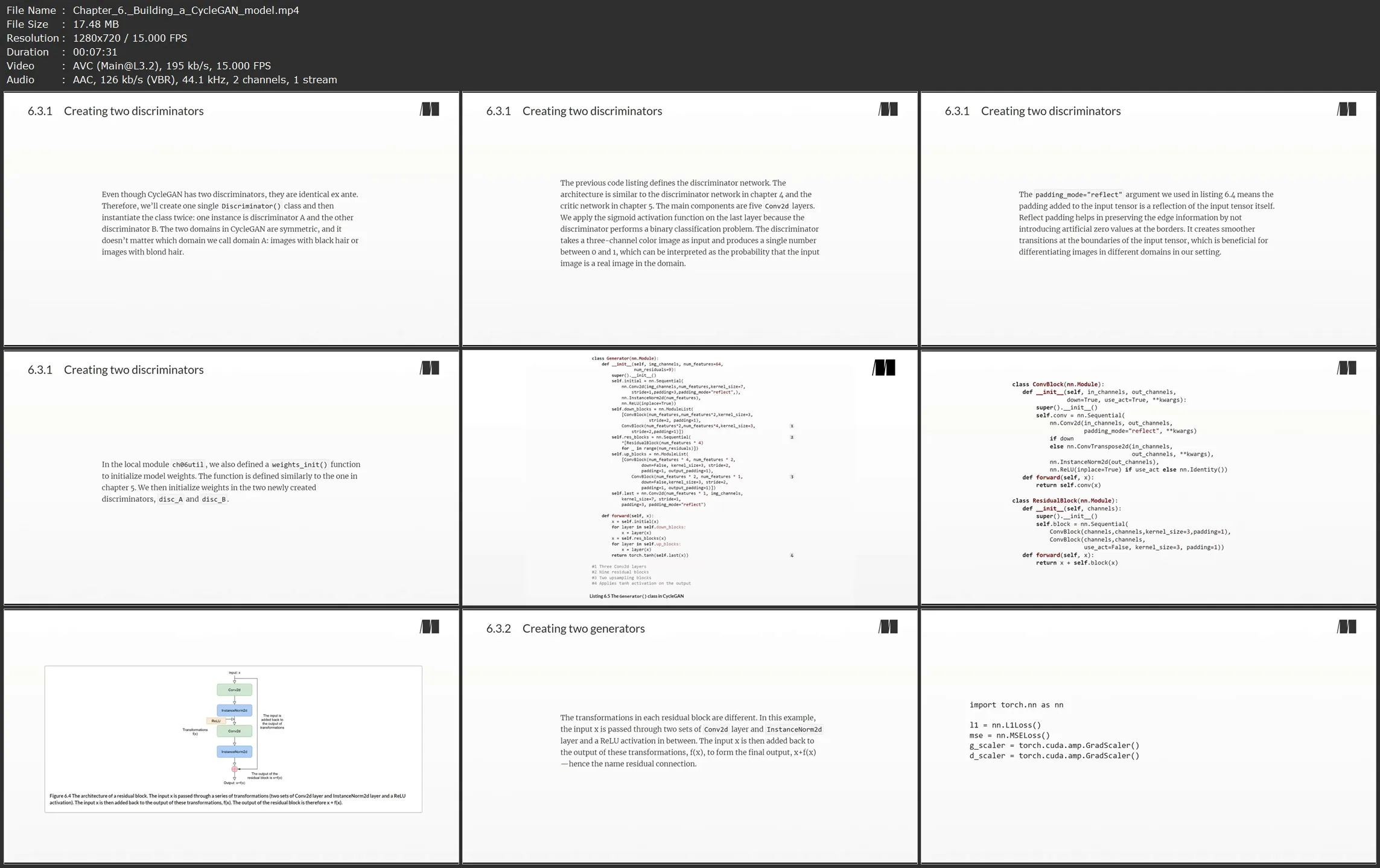1380x868 pixels.
Task: Click the inline code padding_mode="reflect" in the paragraph
Action: 1079,195
